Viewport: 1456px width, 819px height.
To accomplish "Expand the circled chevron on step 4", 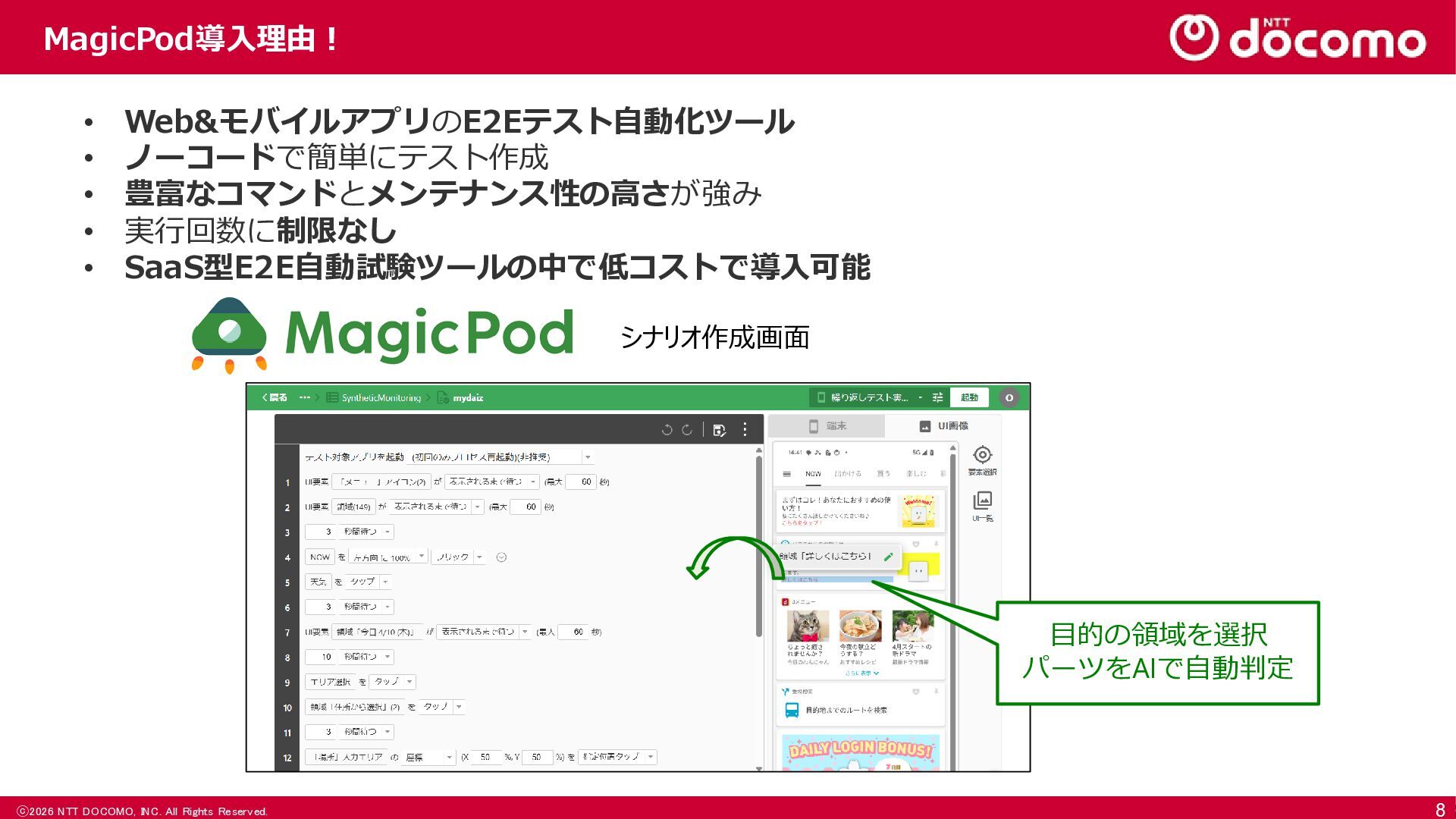I will point(501,557).
